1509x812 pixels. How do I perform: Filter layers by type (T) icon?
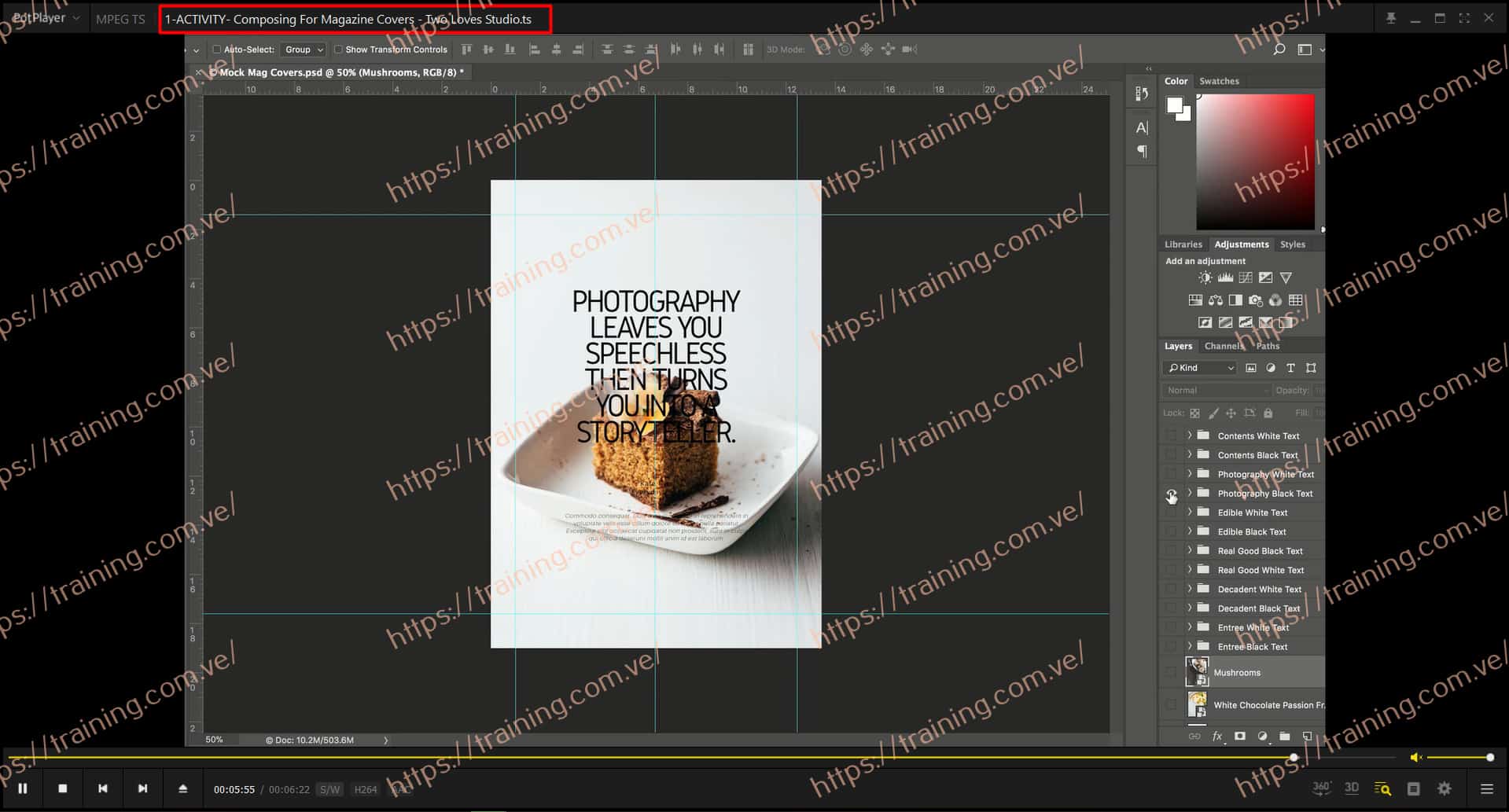click(1290, 368)
